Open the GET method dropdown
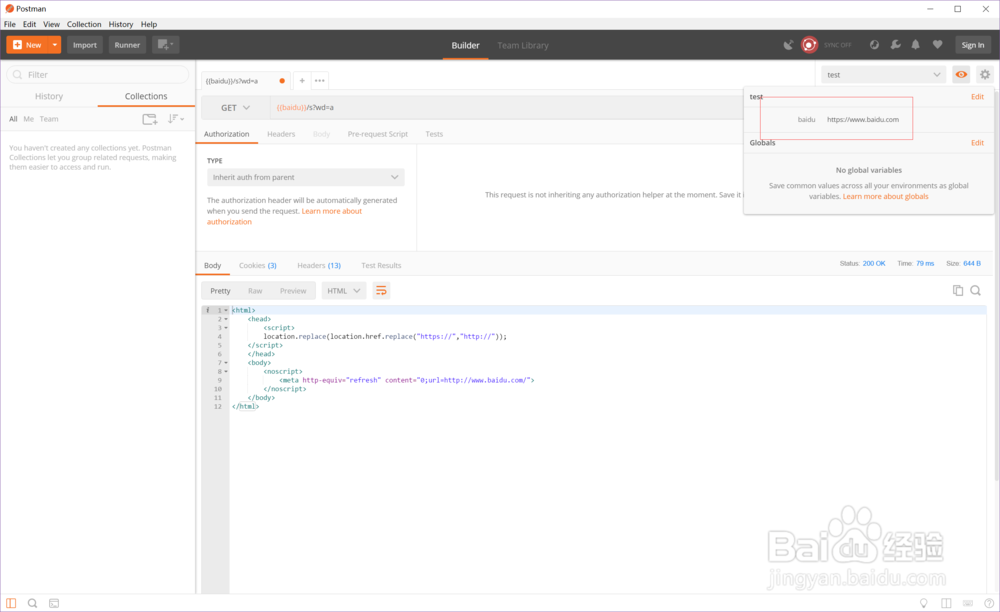 click(235, 108)
